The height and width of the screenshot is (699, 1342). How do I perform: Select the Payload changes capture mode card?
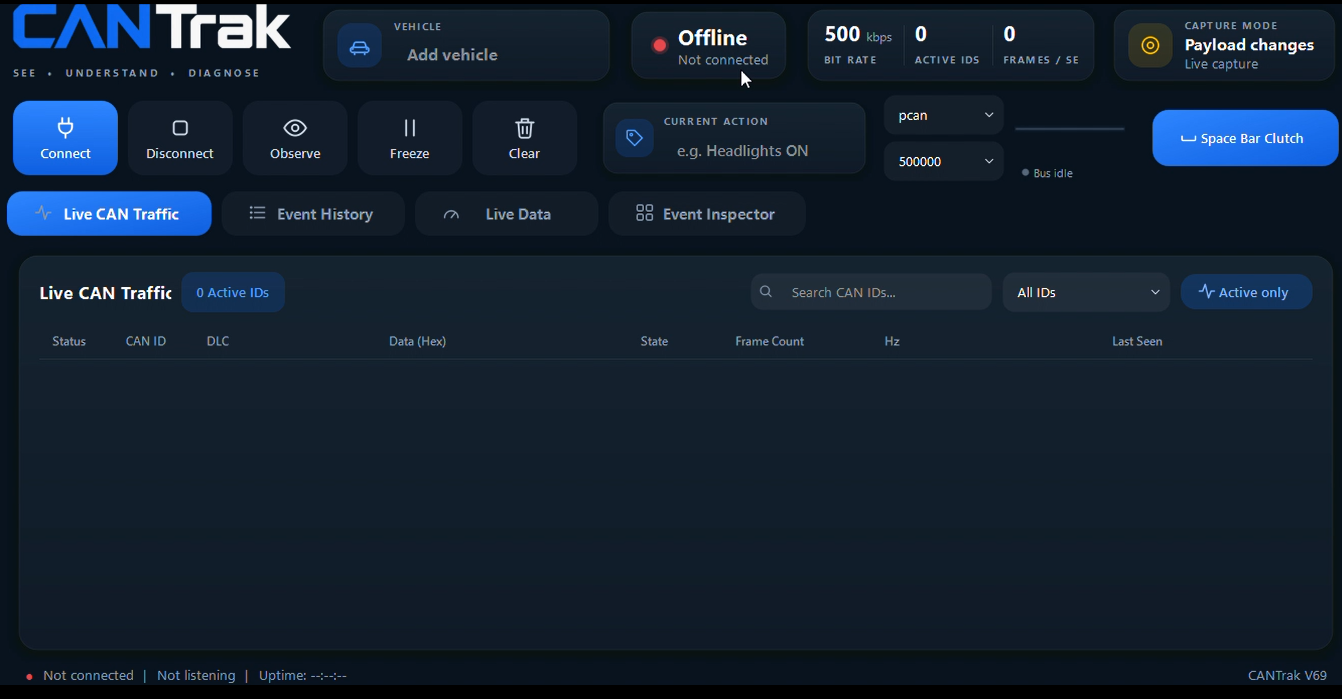tap(1225, 45)
